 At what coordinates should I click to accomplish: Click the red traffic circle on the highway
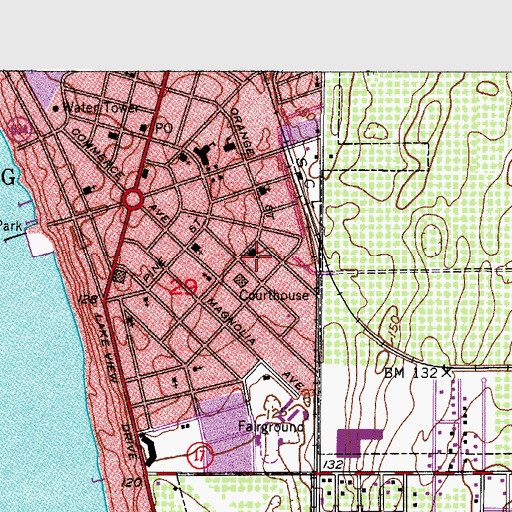(133, 199)
